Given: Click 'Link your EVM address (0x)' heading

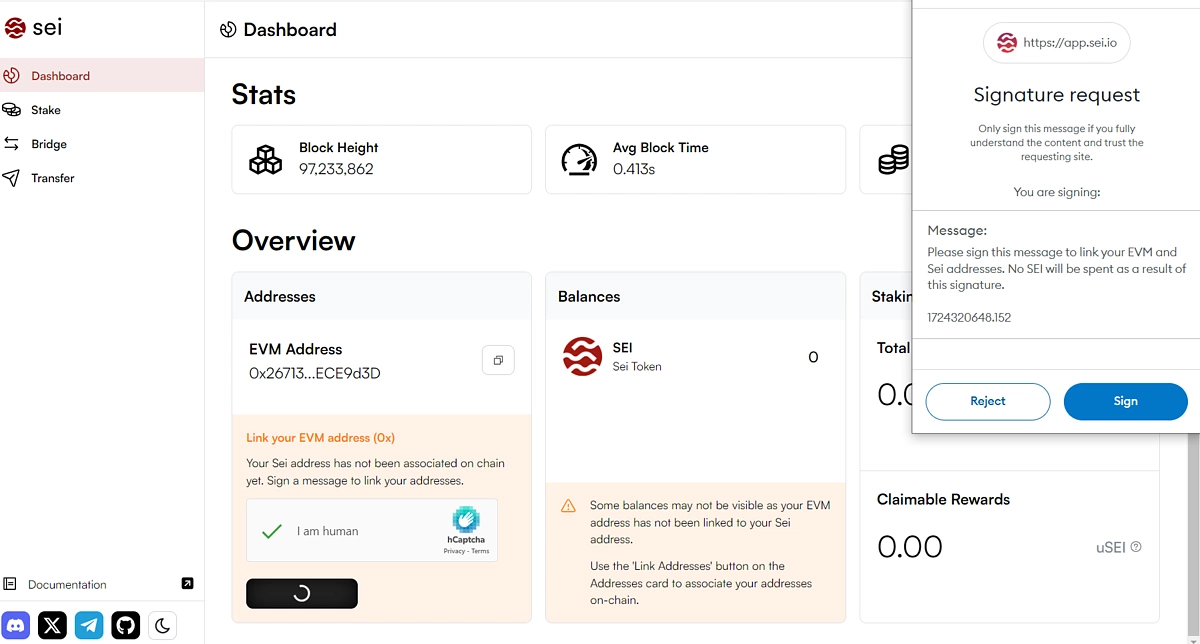Looking at the screenshot, I should 321,438.
